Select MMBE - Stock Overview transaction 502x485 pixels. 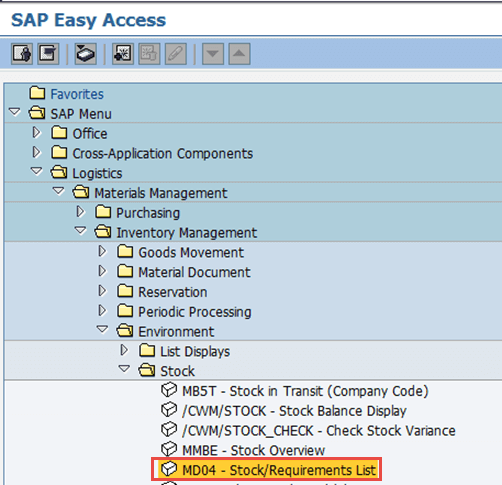click(x=253, y=450)
